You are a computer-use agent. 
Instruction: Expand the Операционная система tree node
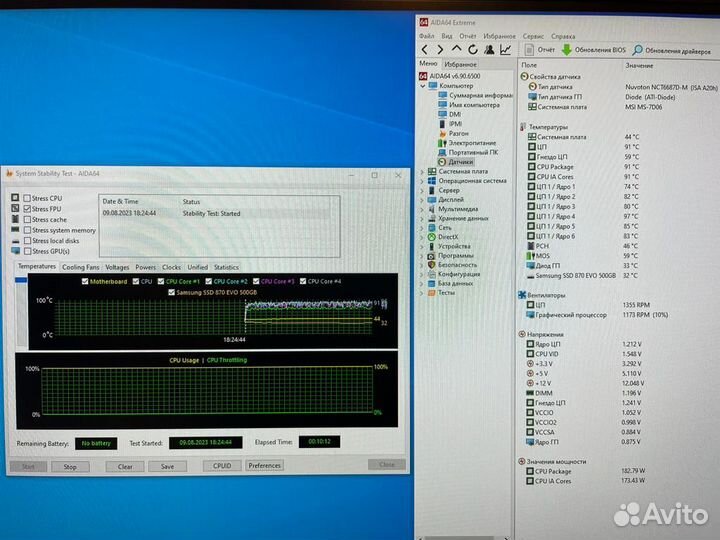click(422, 181)
